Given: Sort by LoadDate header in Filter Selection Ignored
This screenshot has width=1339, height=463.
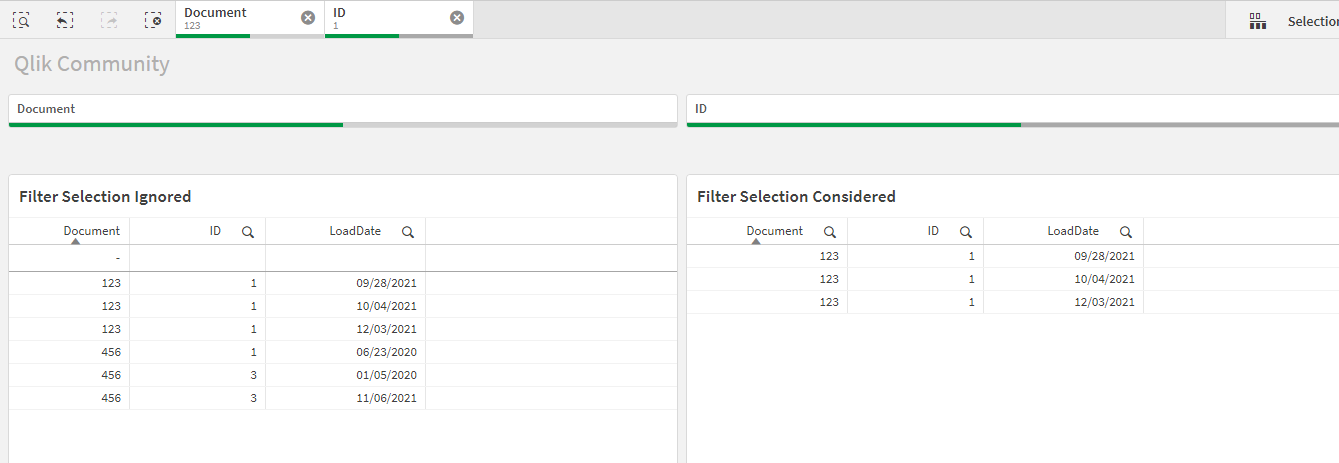Looking at the screenshot, I should pyautogui.click(x=355, y=231).
